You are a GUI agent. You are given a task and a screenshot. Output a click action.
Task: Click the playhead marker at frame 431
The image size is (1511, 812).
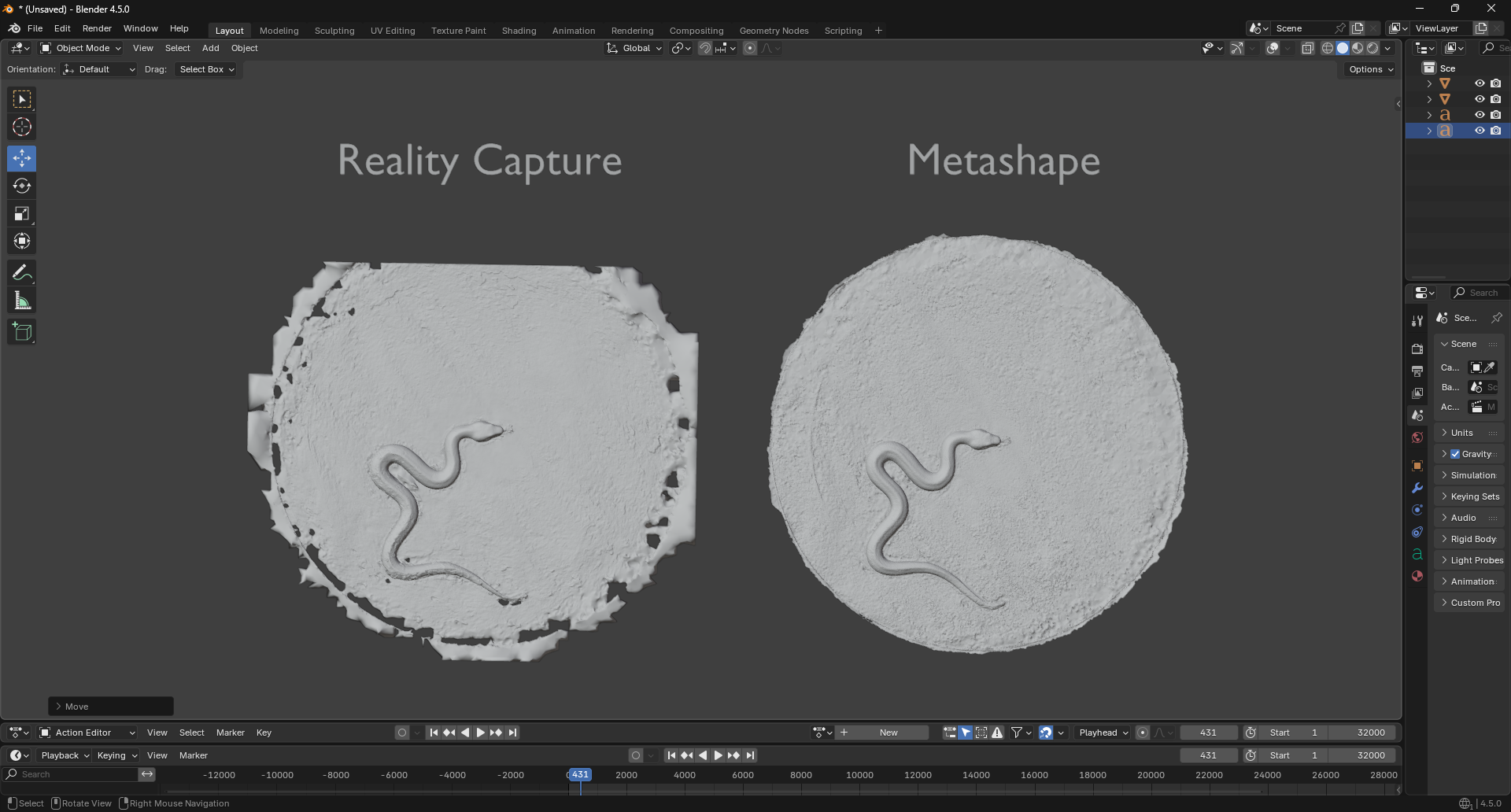[x=580, y=775]
